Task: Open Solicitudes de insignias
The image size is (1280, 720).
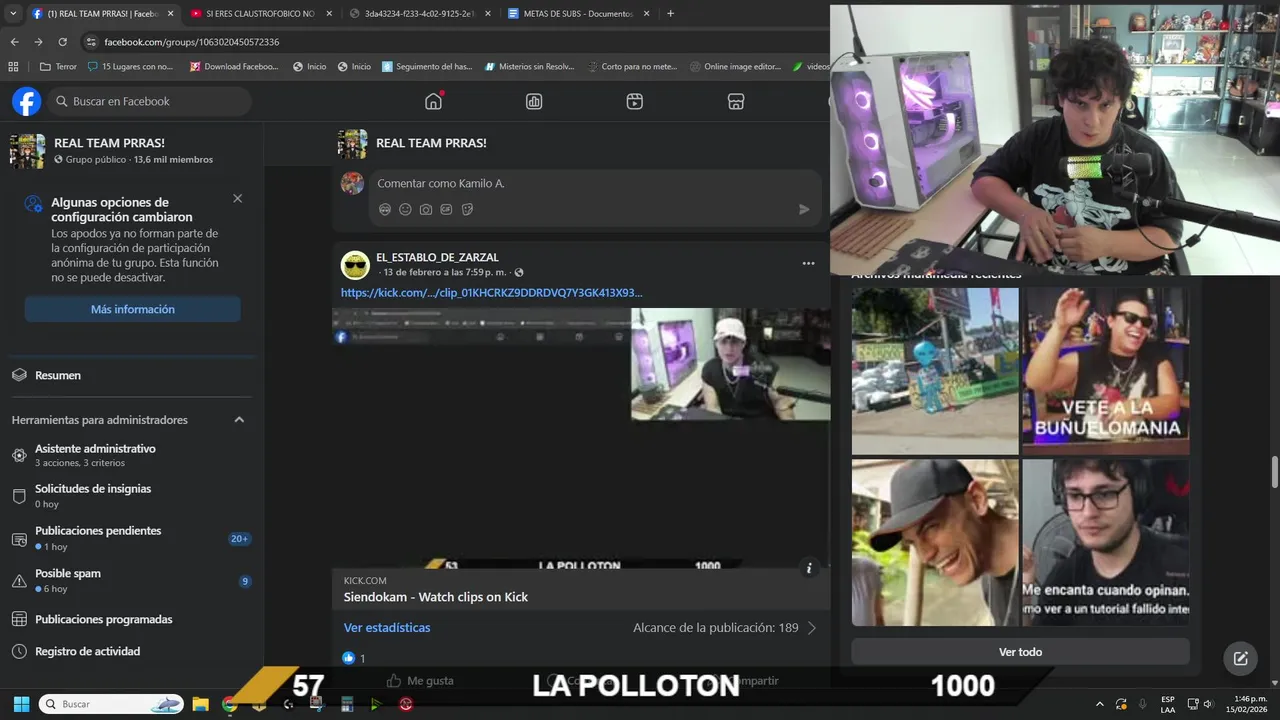Action: click(x=131, y=496)
